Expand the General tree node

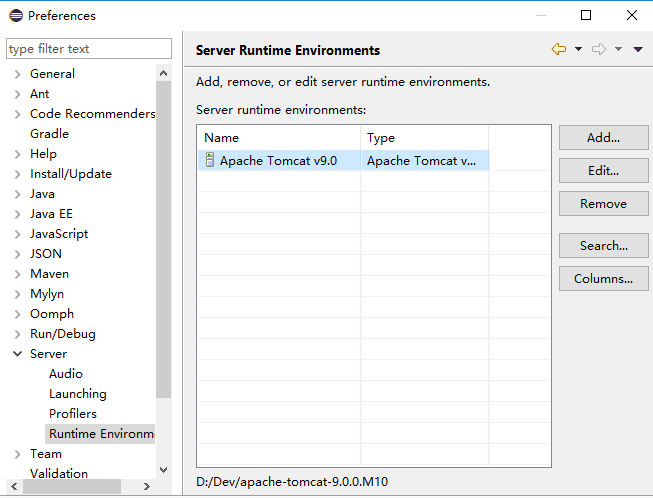tap(17, 74)
